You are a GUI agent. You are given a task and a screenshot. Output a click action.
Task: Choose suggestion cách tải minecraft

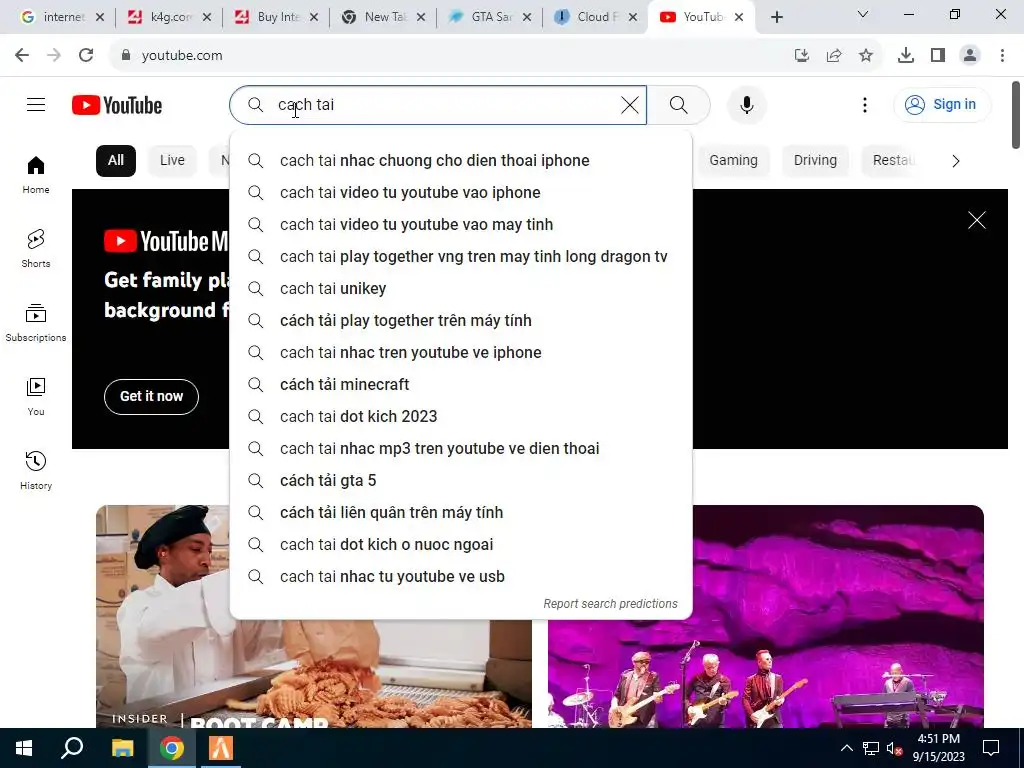click(x=461, y=385)
